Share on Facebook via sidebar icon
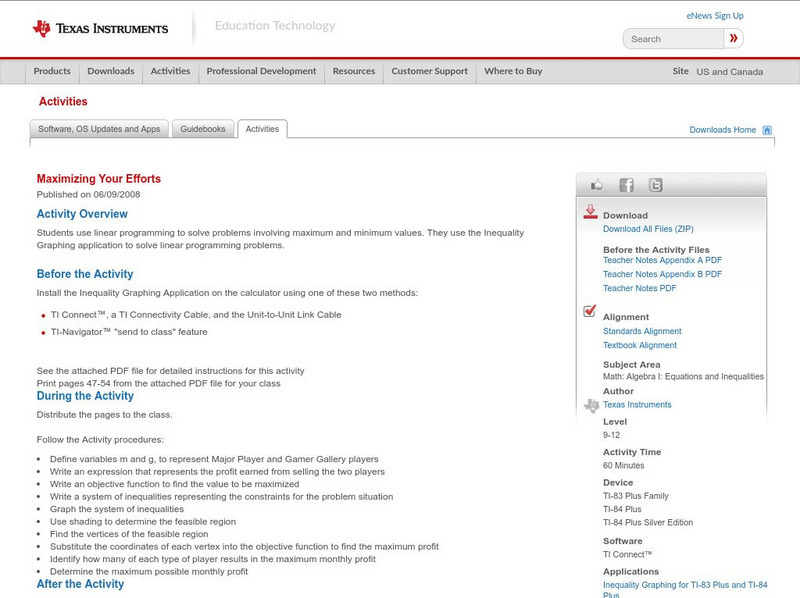Screen dimensions: 800x598 coord(627,185)
